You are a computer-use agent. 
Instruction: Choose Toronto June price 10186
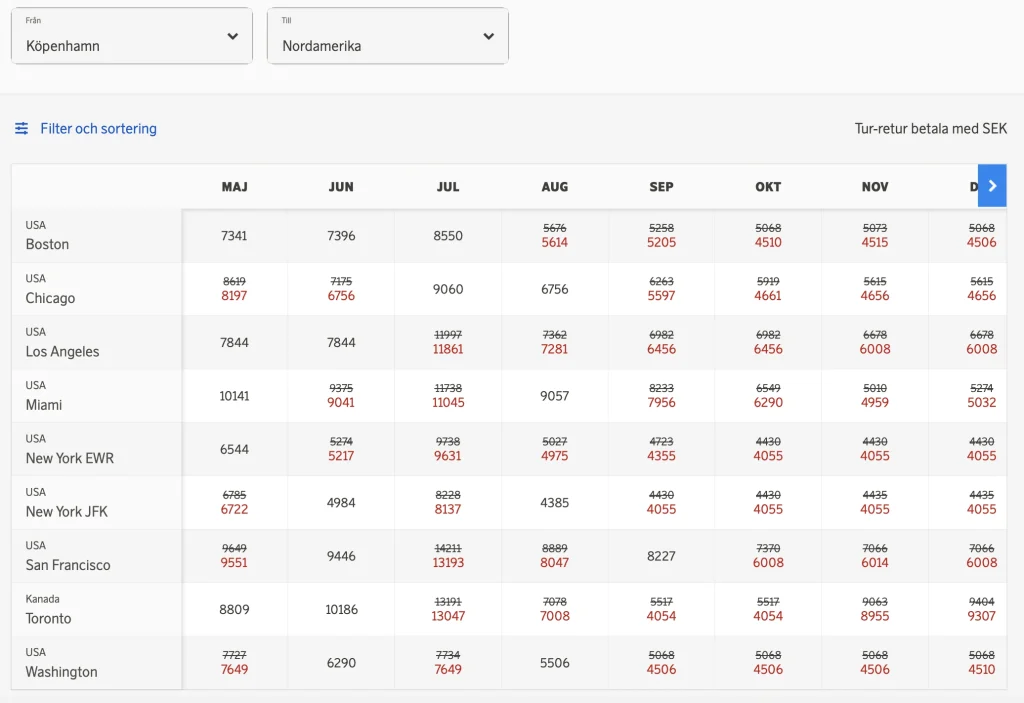[x=341, y=610]
